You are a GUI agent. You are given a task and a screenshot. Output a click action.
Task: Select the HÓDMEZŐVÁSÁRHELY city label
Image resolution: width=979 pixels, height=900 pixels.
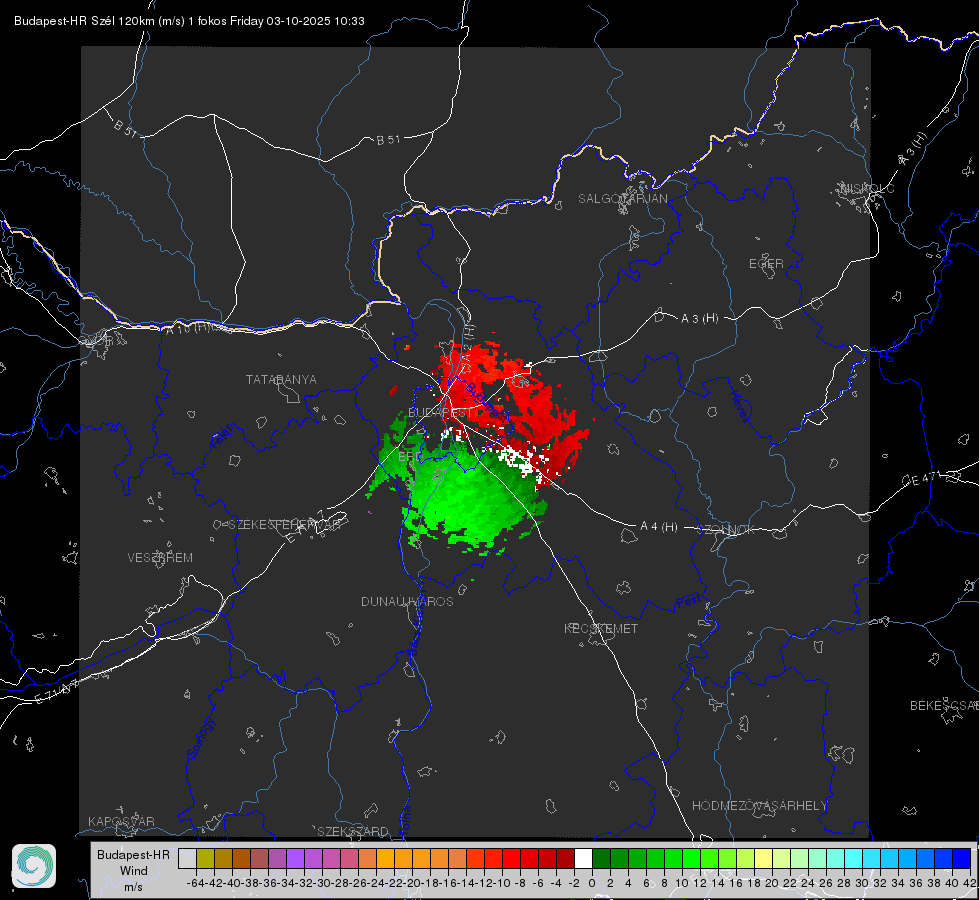759,806
